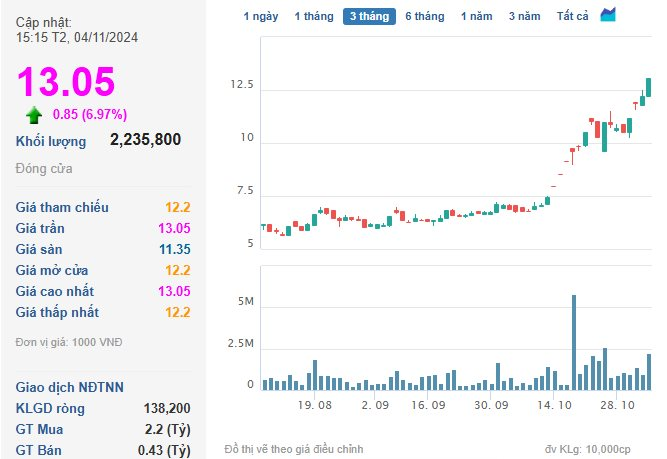Select the active '3 tháng' tab
This screenshot has height=459, width=667.
(x=369, y=17)
